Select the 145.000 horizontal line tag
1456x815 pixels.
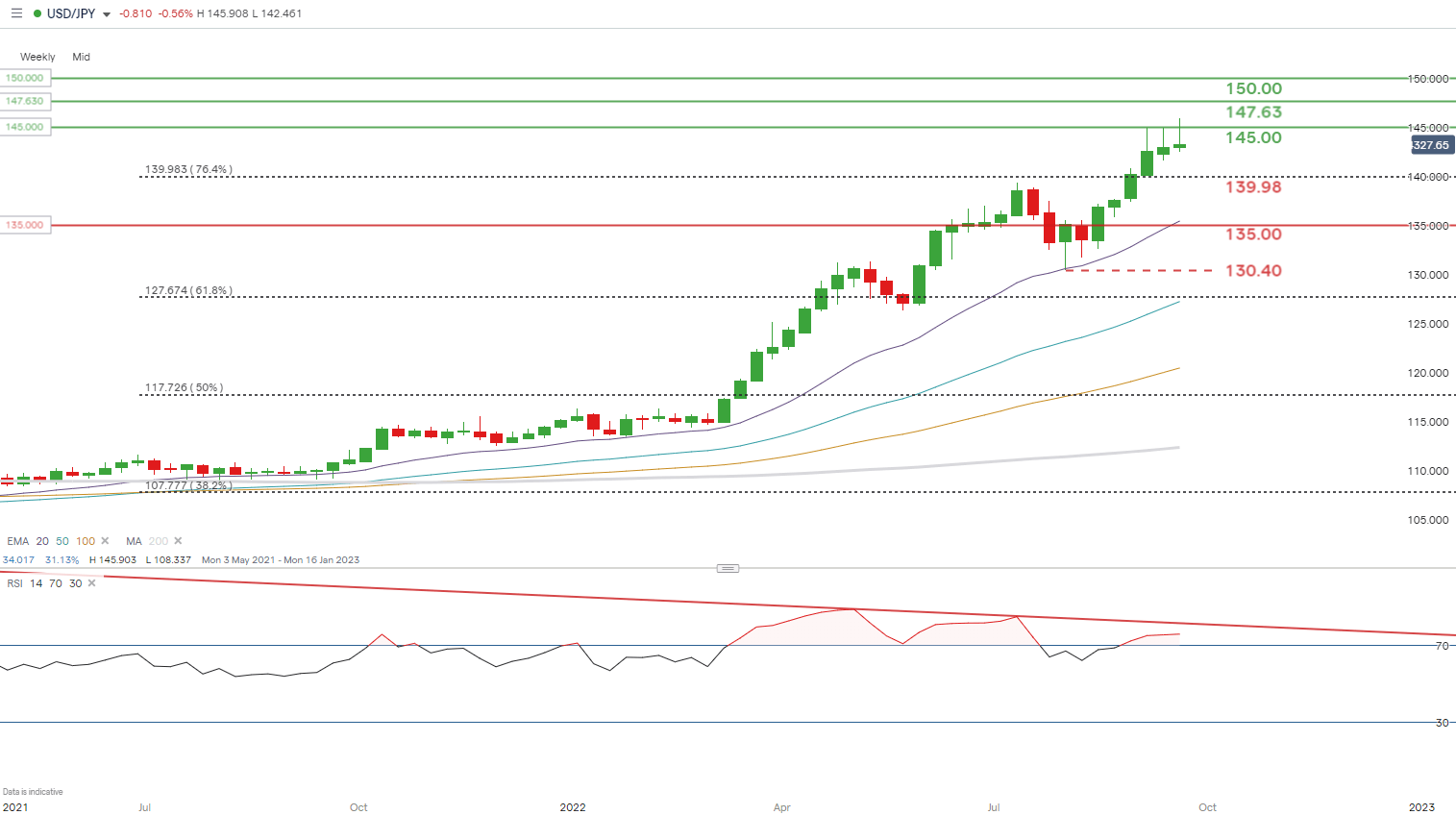[x=25, y=127]
